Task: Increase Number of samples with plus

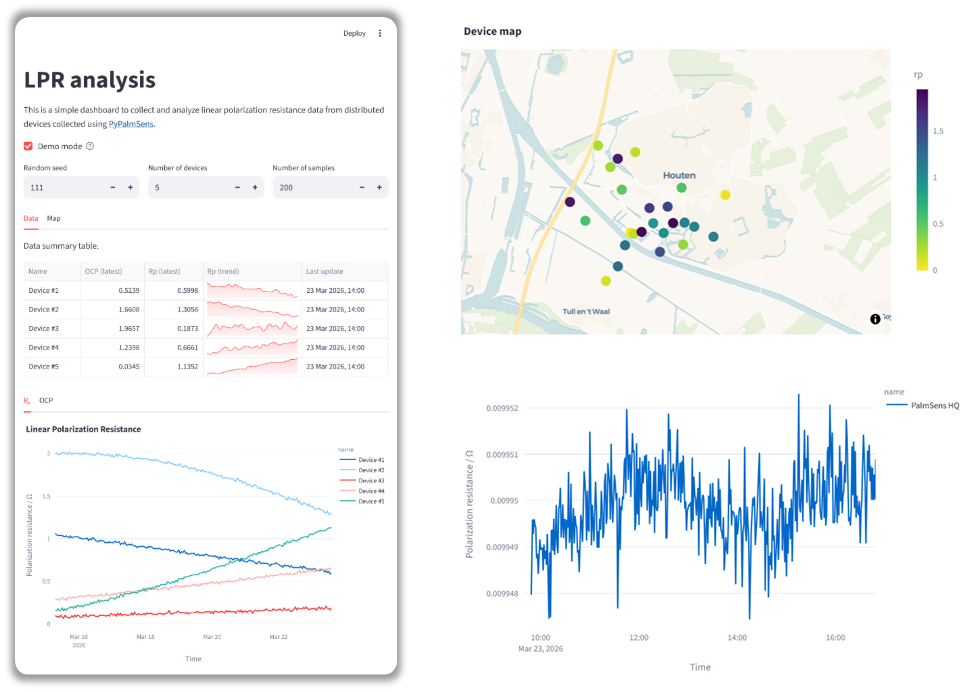Action: 380,187
